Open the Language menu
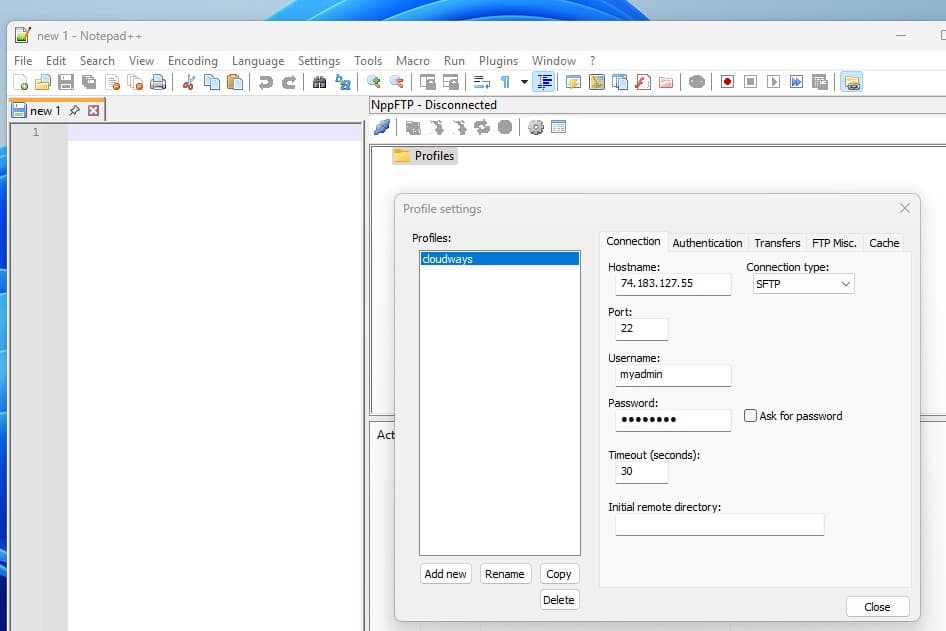The height and width of the screenshot is (631, 946). point(258,61)
